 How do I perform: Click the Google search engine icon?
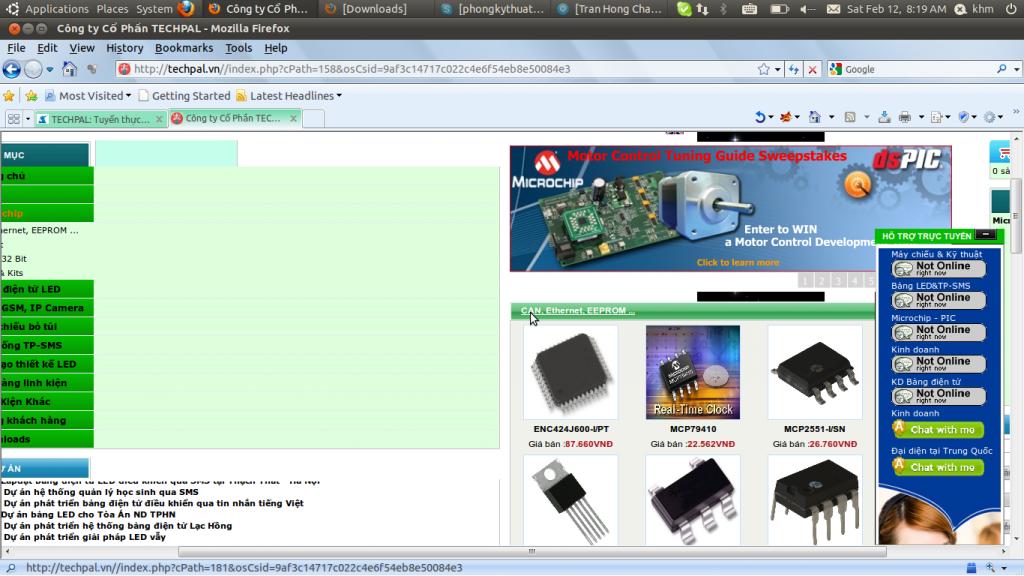(x=836, y=69)
